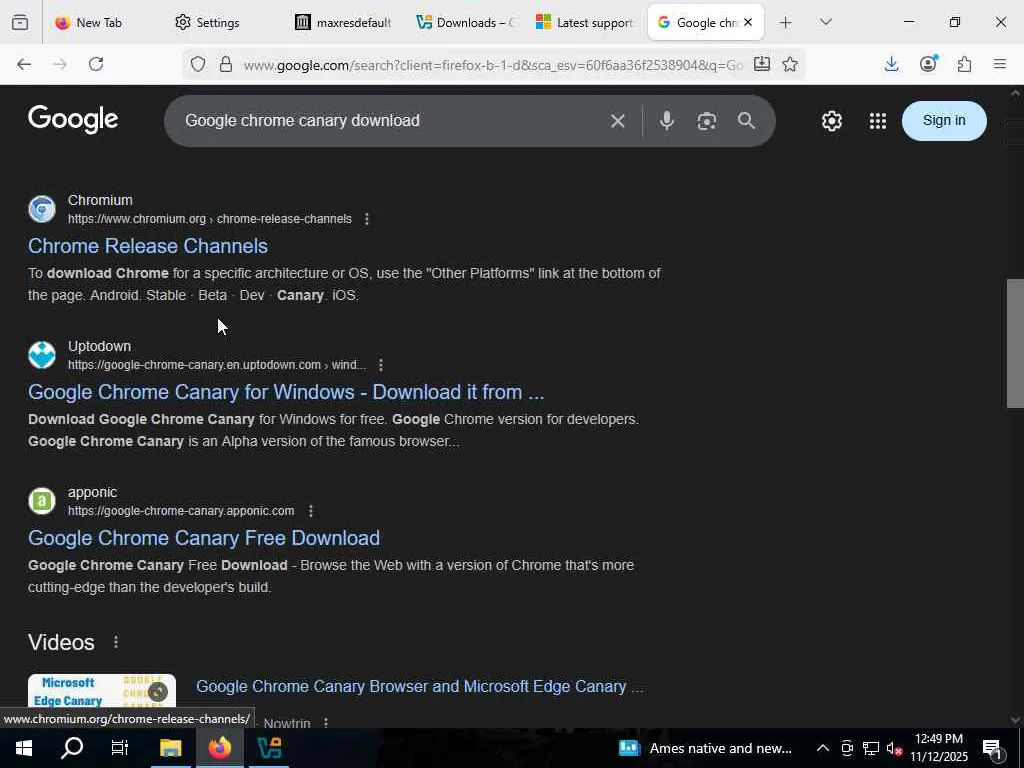Open File Explorer from taskbar
This screenshot has width=1024, height=768.
[170, 748]
